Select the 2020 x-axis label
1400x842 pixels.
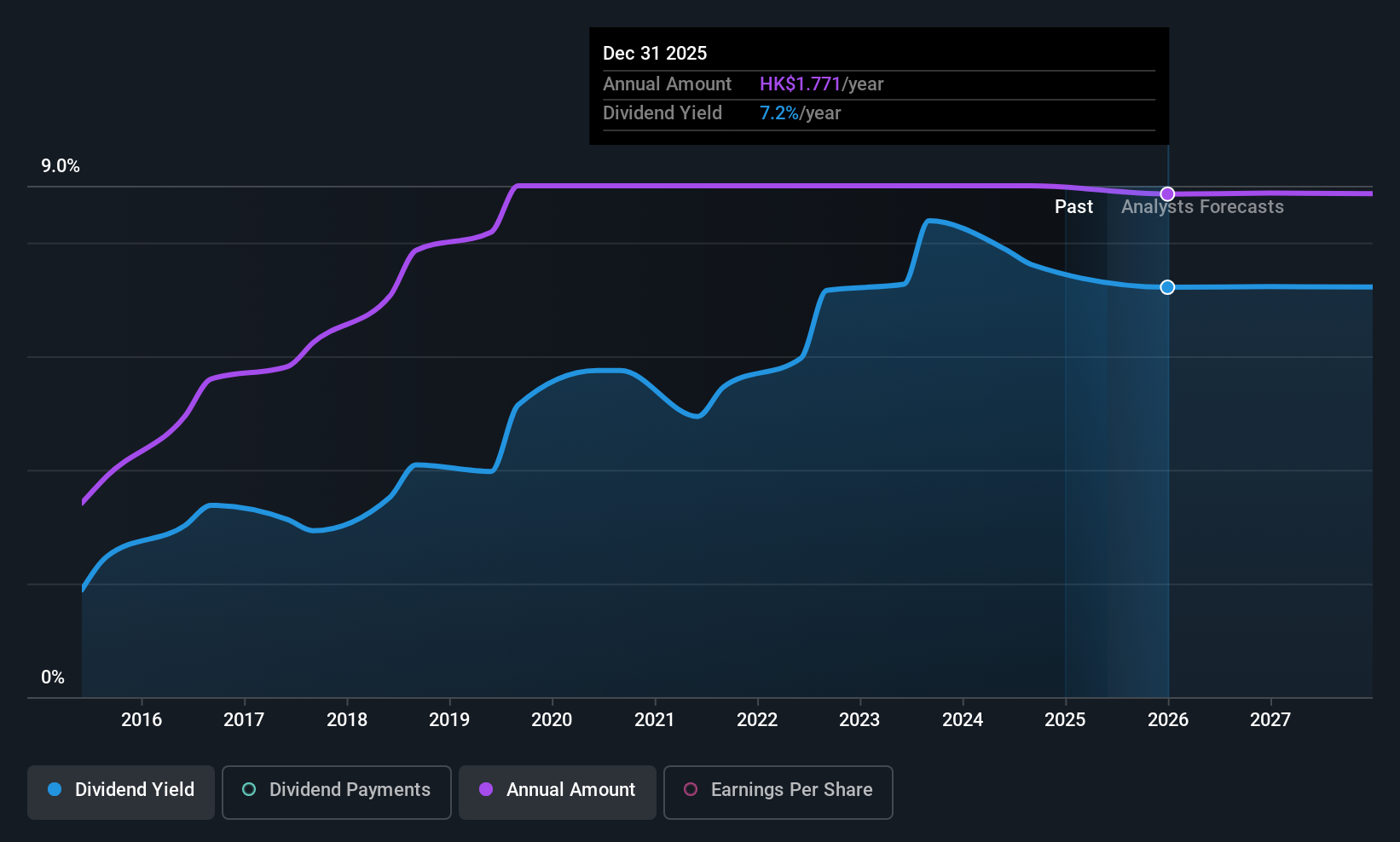coord(552,720)
